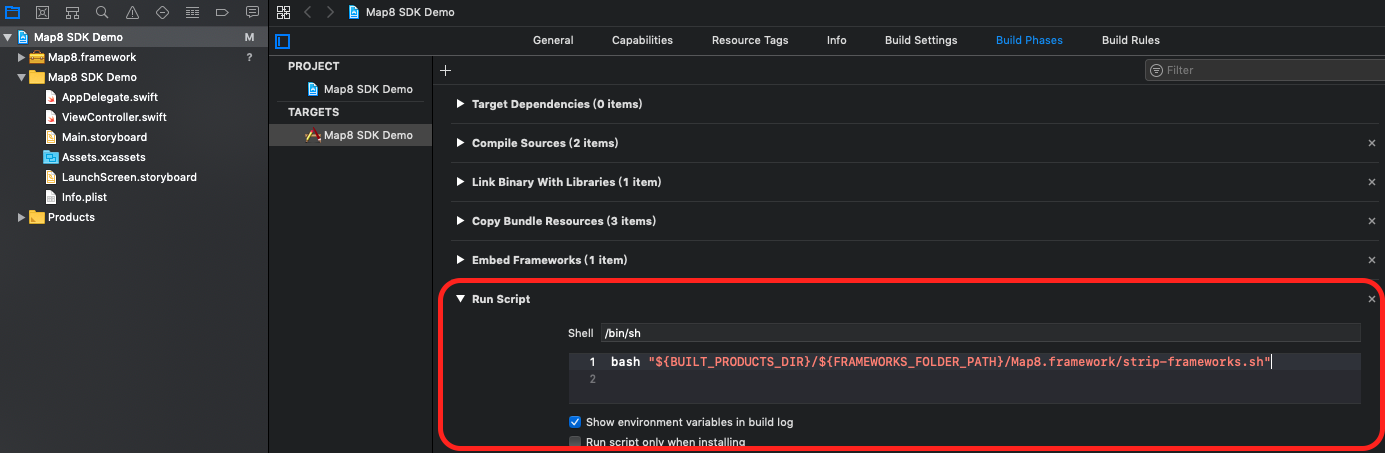Click the ? status beside Map8.framework

point(249,57)
